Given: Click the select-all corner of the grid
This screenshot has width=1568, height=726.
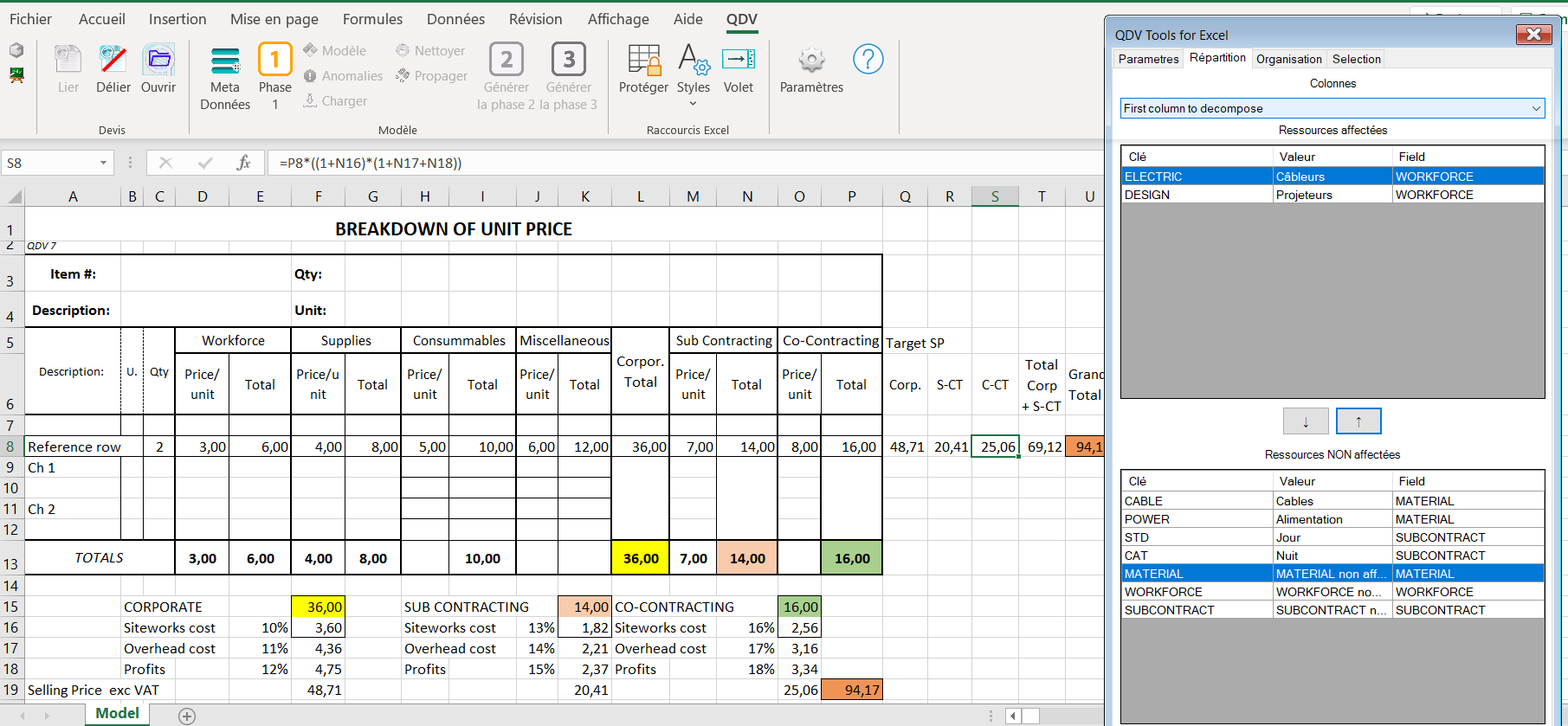Looking at the screenshot, I should 14,196.
